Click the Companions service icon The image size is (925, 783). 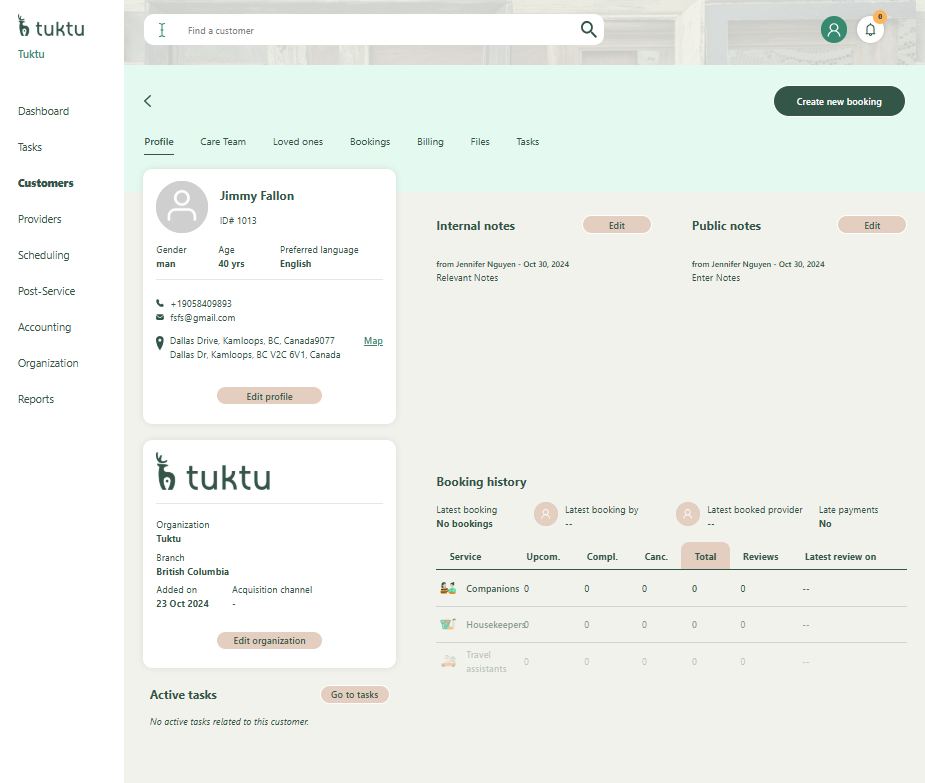pos(448,589)
